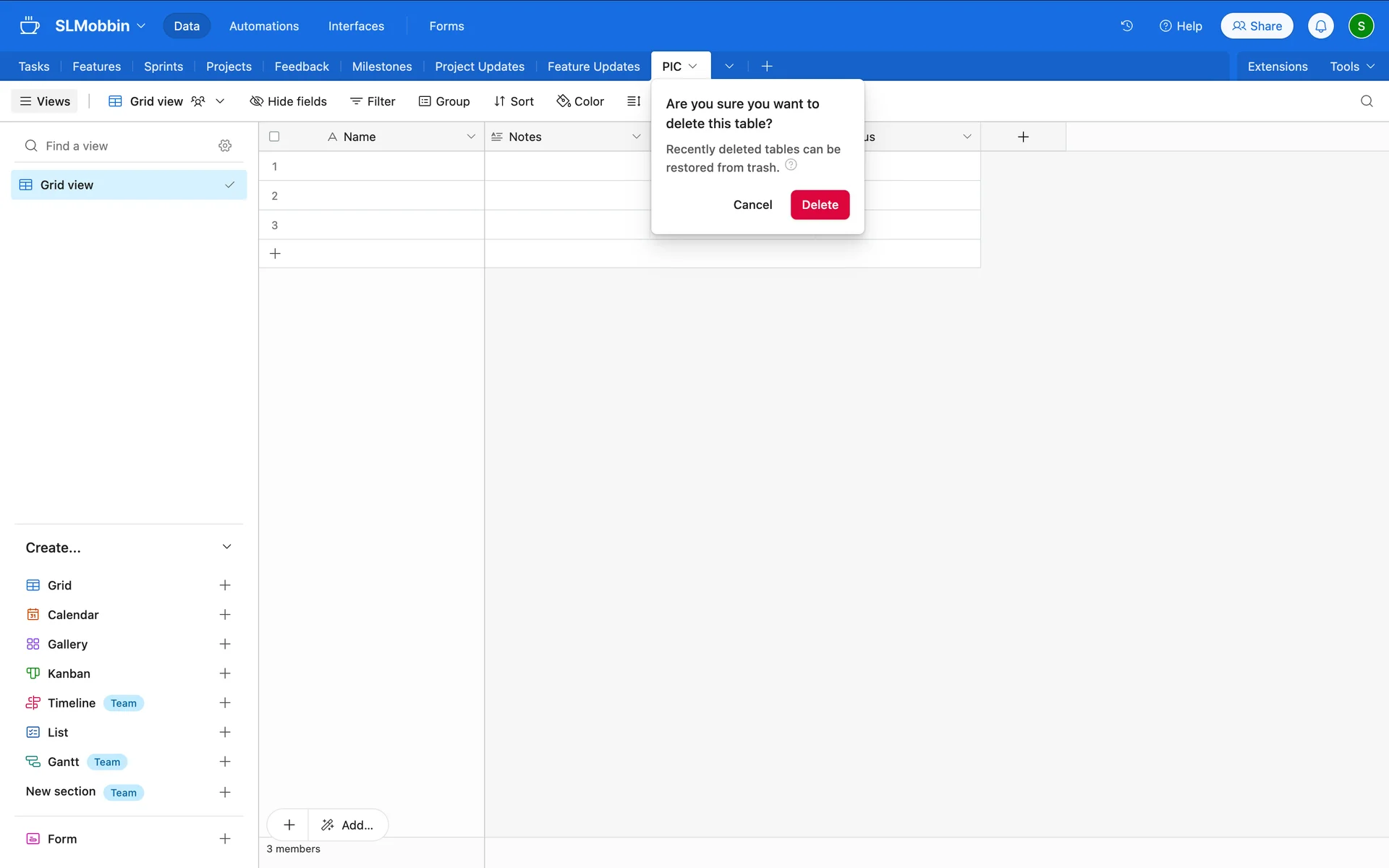The width and height of the screenshot is (1389, 868).
Task: Expand the Name field dropdown arrow
Action: pyautogui.click(x=471, y=137)
